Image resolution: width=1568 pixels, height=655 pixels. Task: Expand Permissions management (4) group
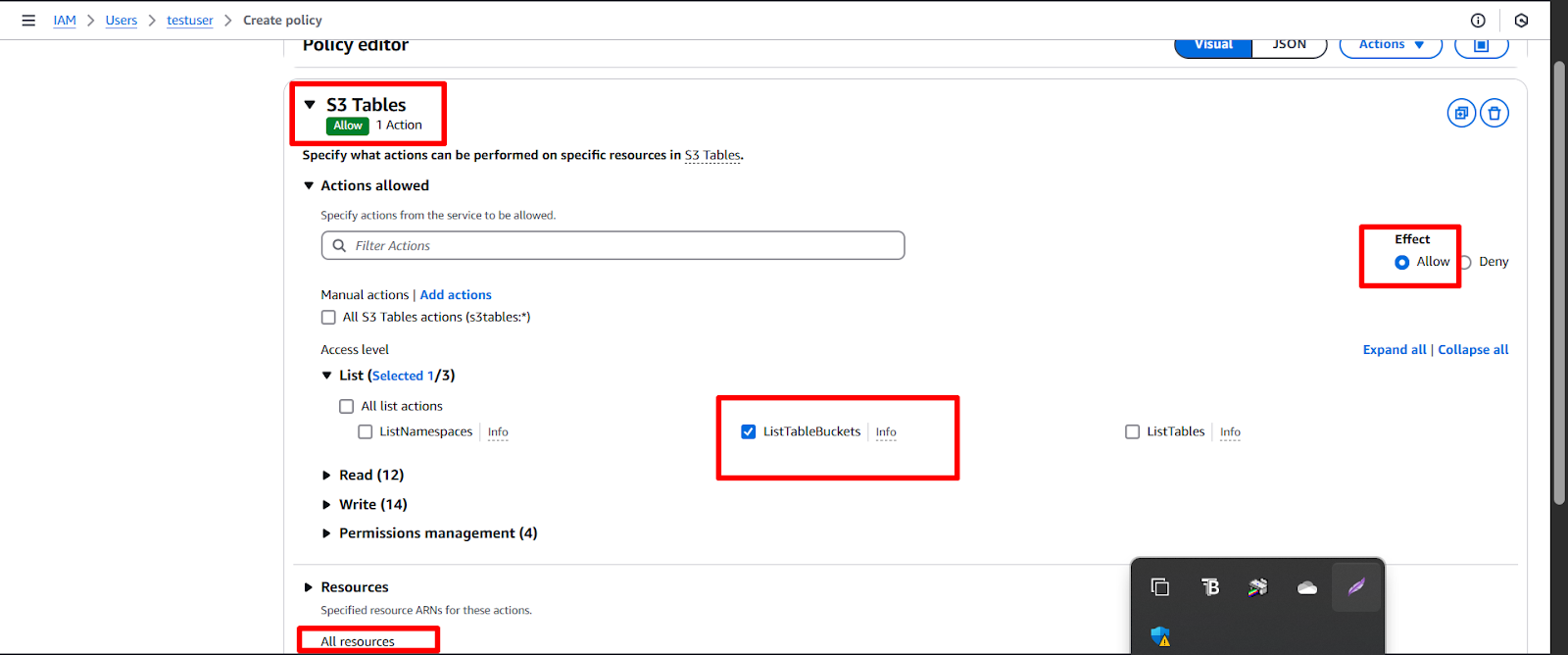[x=327, y=533]
